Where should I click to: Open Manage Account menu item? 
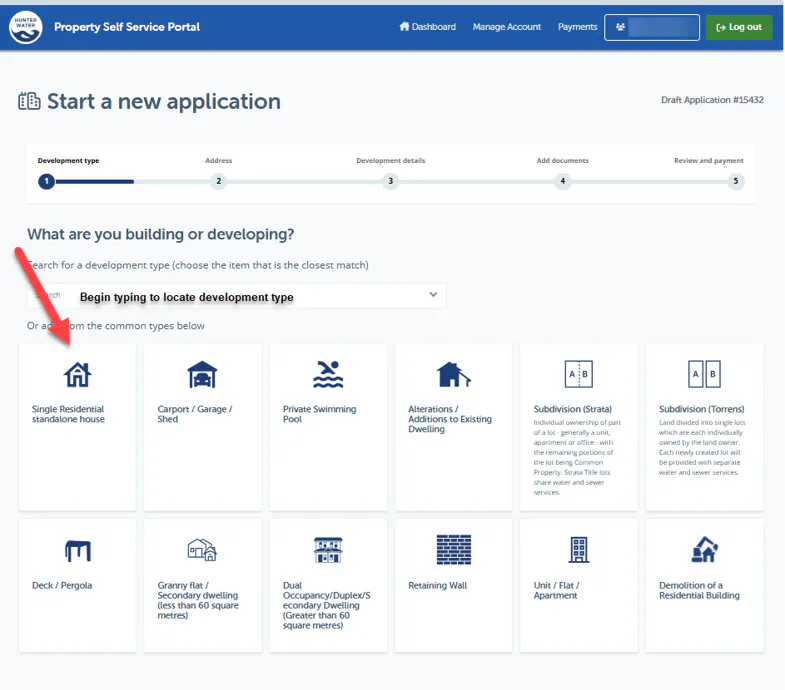[507, 27]
